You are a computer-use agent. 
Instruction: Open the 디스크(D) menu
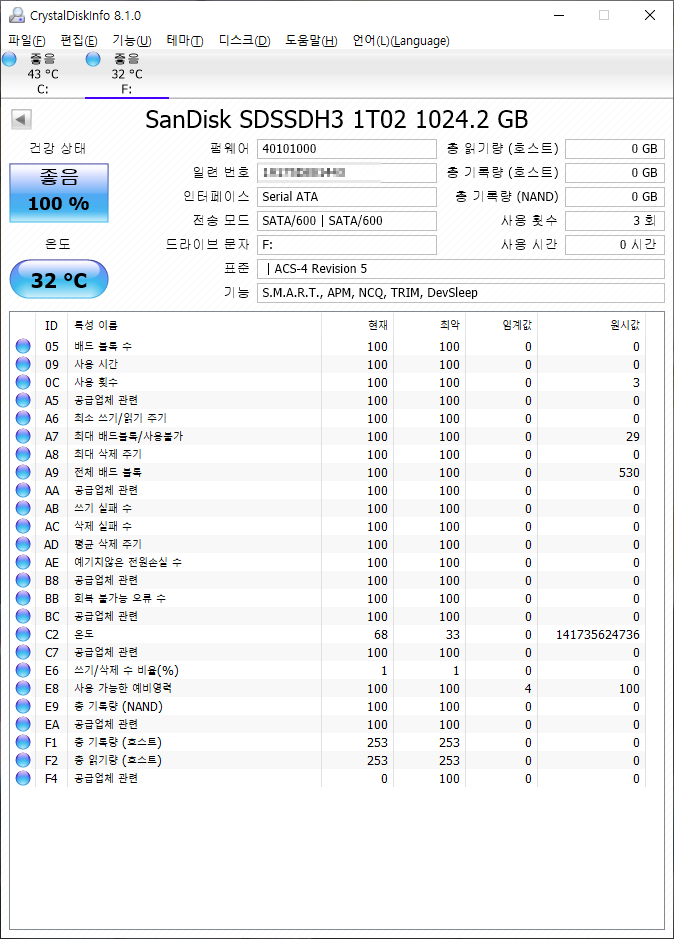pyautogui.click(x=244, y=41)
